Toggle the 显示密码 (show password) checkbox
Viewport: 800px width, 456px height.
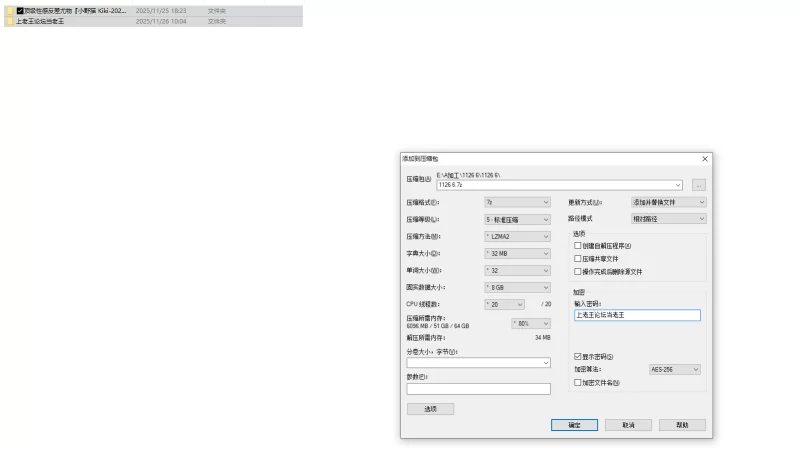coord(578,357)
